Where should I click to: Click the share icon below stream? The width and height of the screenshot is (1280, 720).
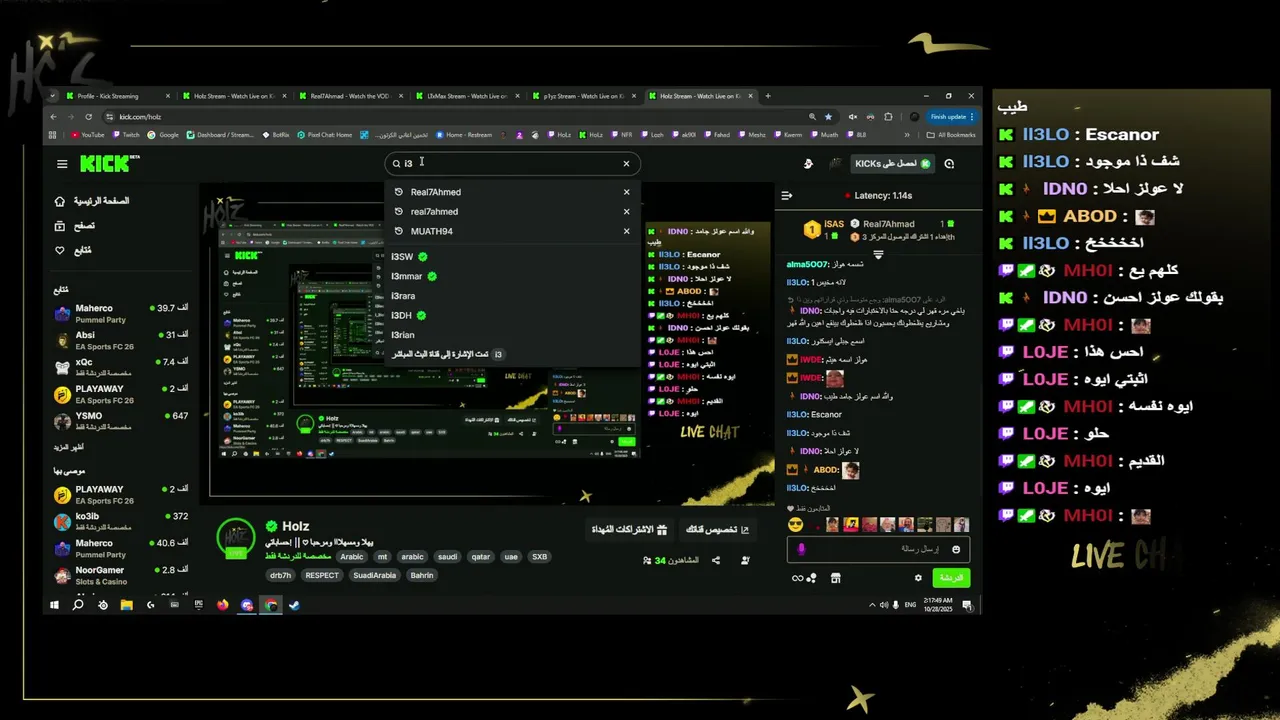[716, 560]
